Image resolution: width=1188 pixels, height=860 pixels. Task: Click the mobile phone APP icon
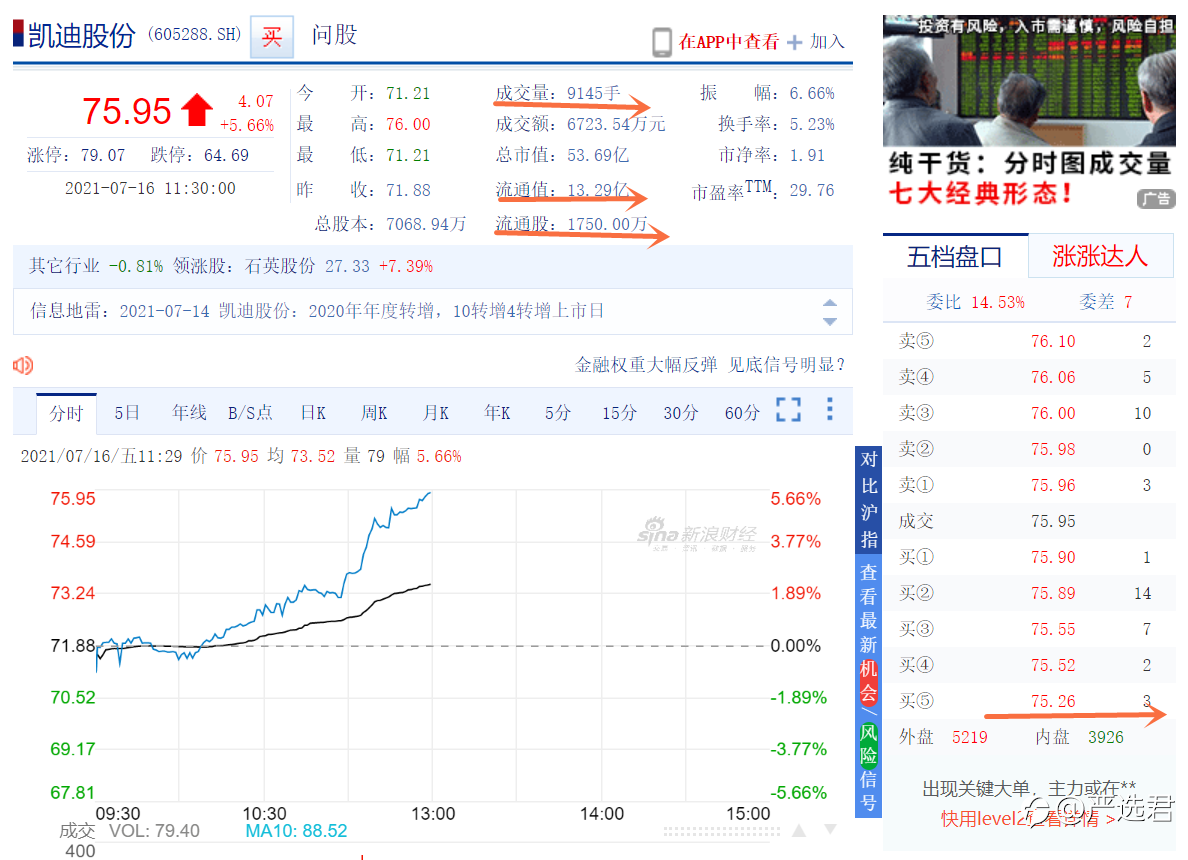(661, 42)
